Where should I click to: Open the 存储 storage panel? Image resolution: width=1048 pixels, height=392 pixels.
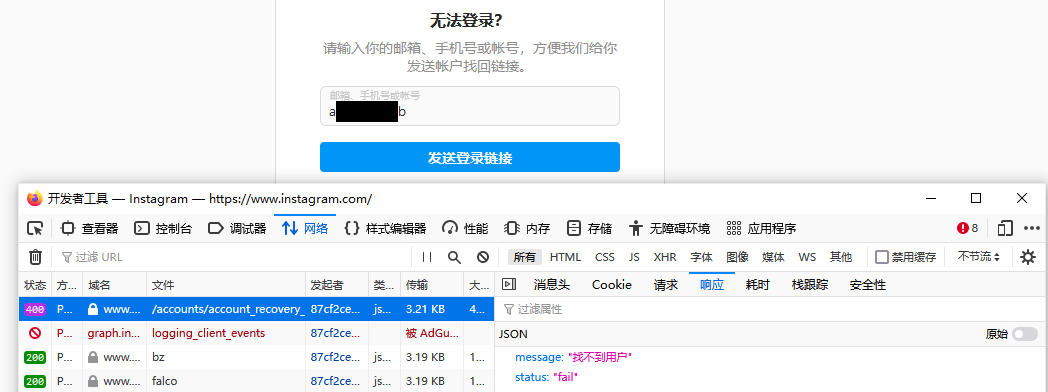(589, 228)
